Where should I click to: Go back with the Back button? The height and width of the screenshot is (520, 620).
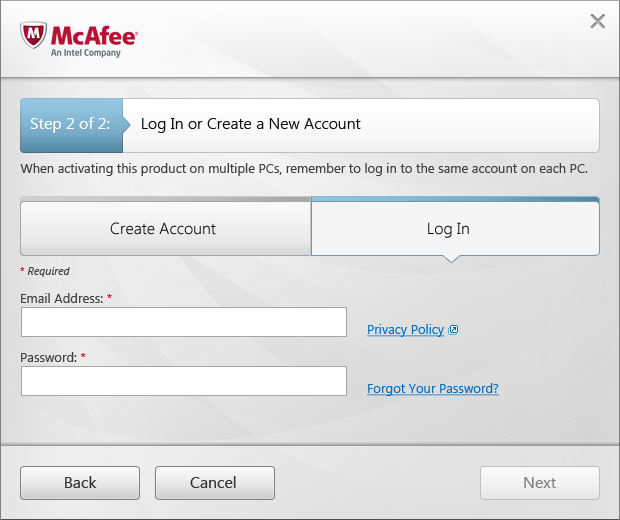pos(80,483)
